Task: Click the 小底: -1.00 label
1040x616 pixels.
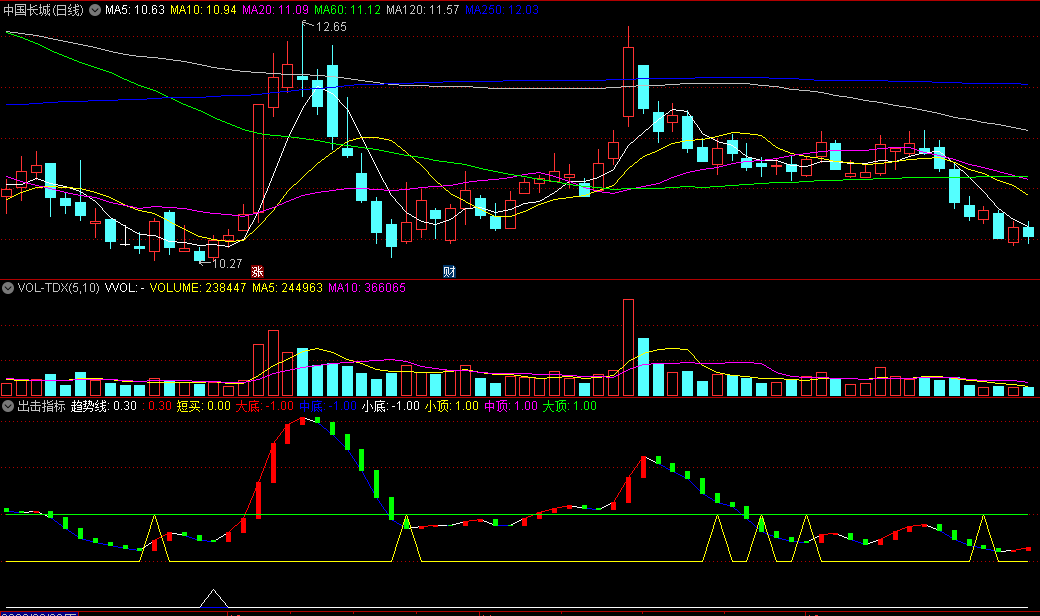Action: [391, 406]
